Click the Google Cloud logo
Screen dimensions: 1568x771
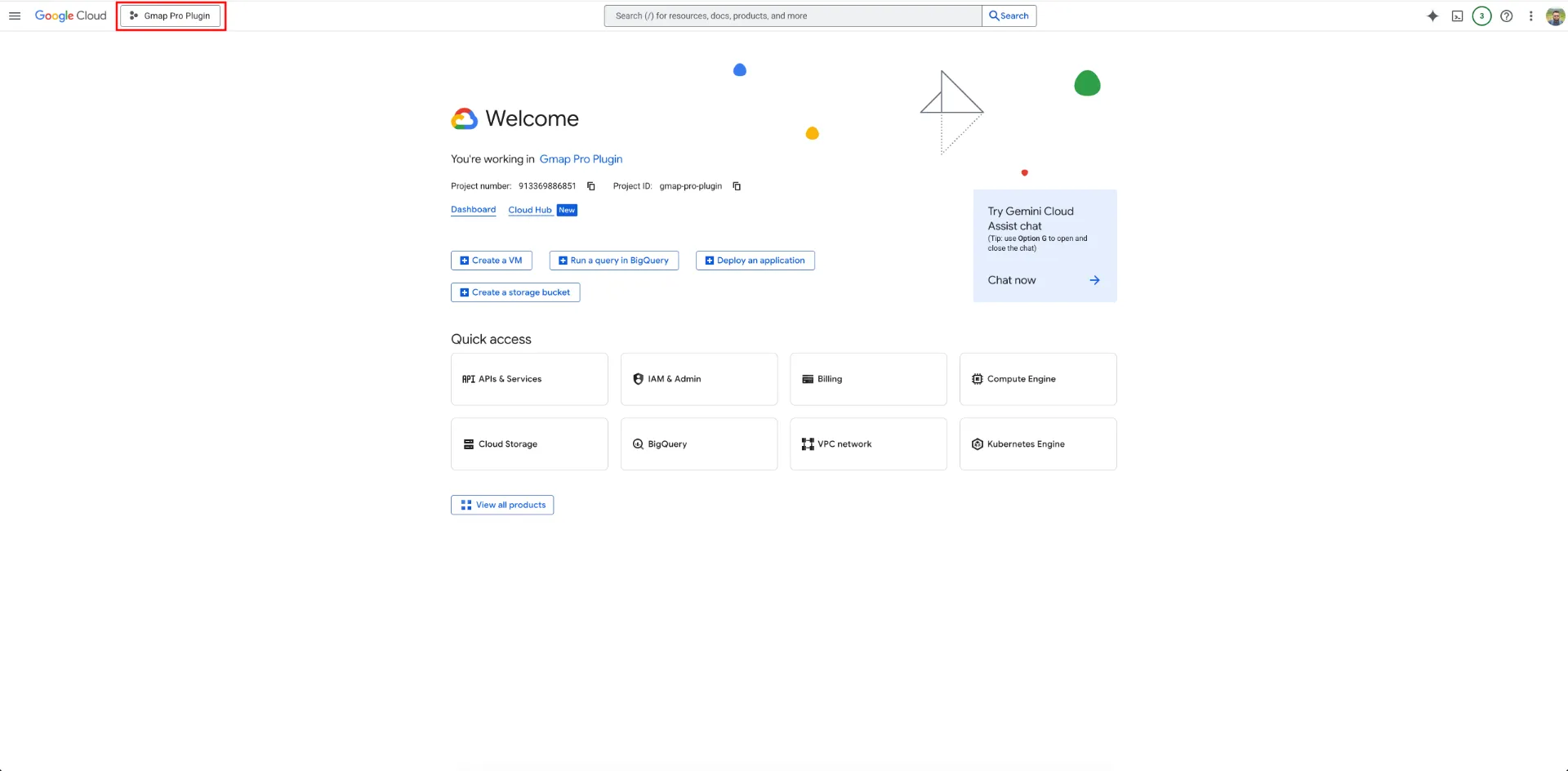click(71, 16)
